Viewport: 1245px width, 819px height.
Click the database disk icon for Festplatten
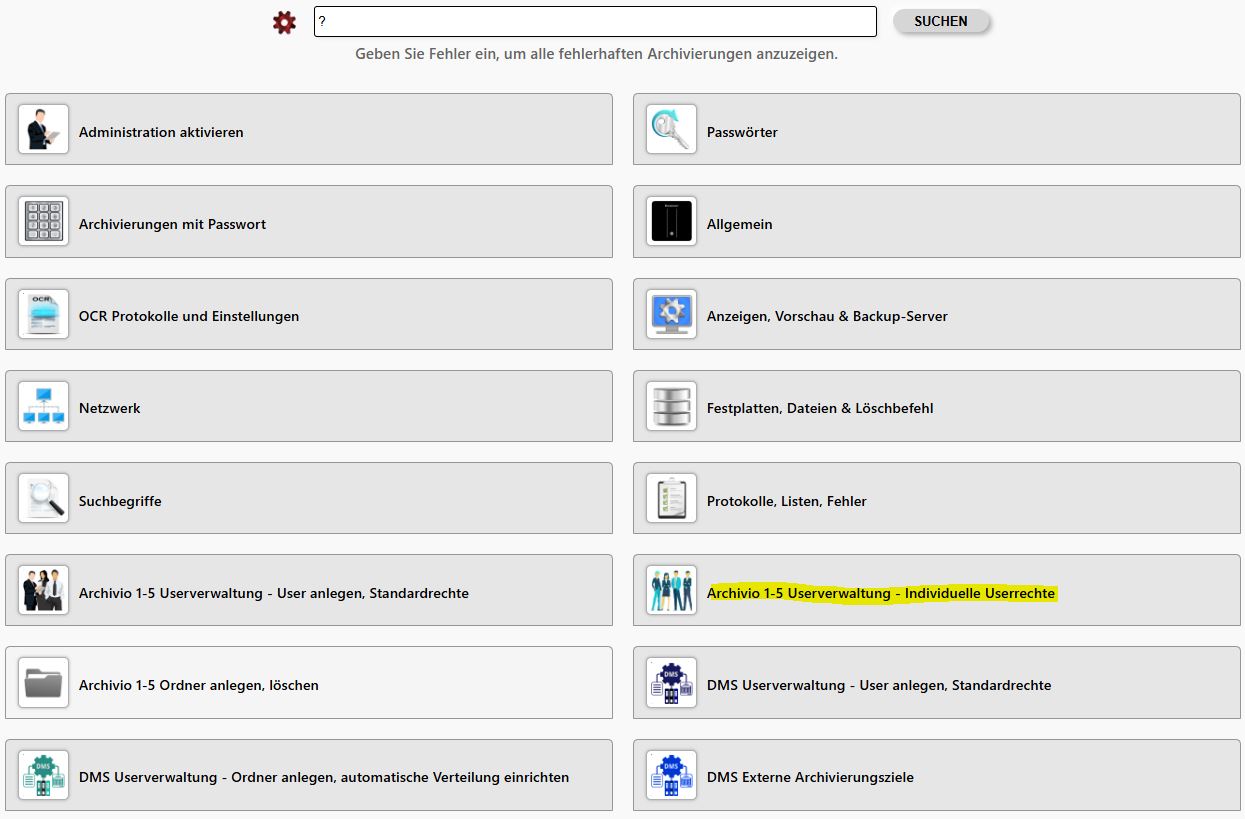(671, 406)
